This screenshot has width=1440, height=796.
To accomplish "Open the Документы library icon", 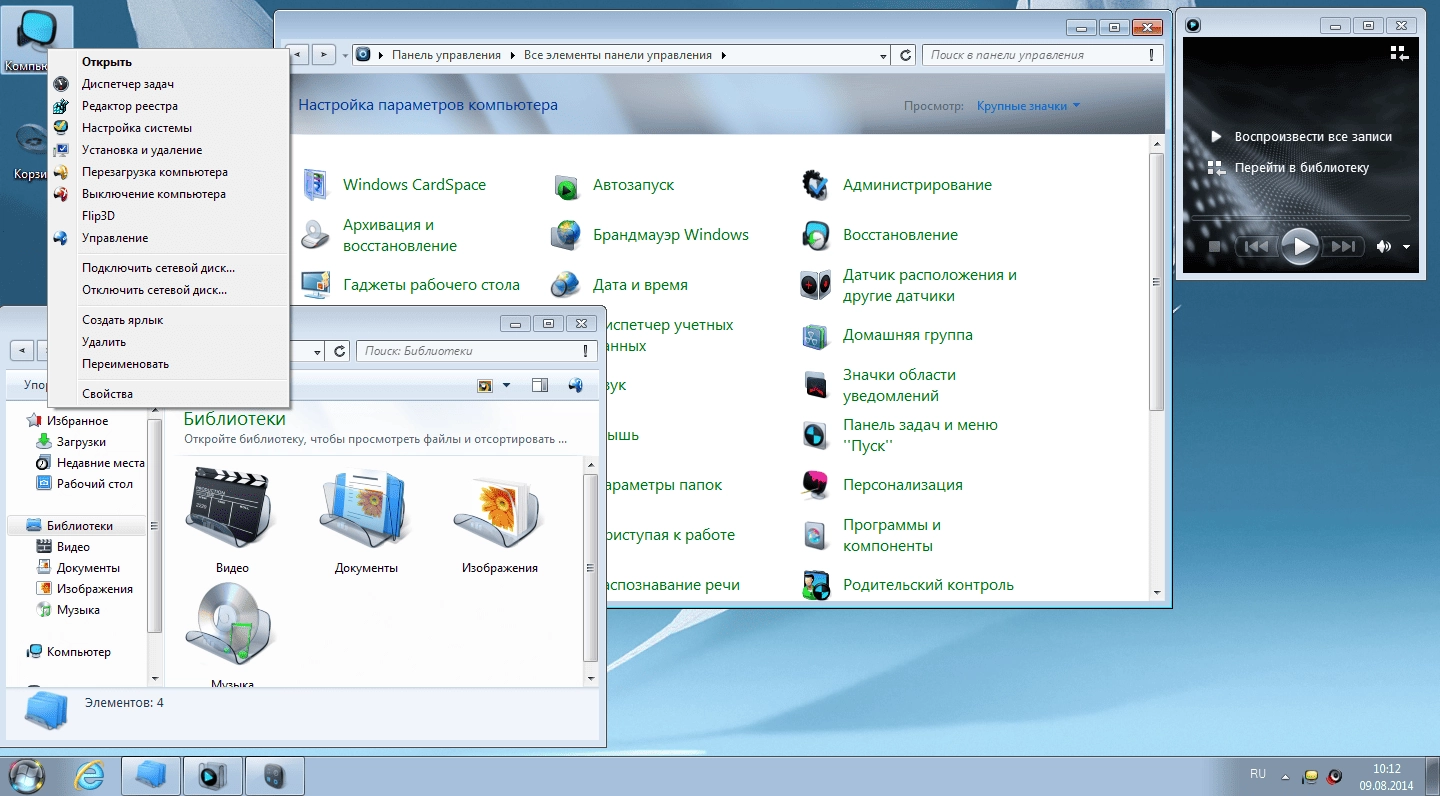I will click(366, 510).
